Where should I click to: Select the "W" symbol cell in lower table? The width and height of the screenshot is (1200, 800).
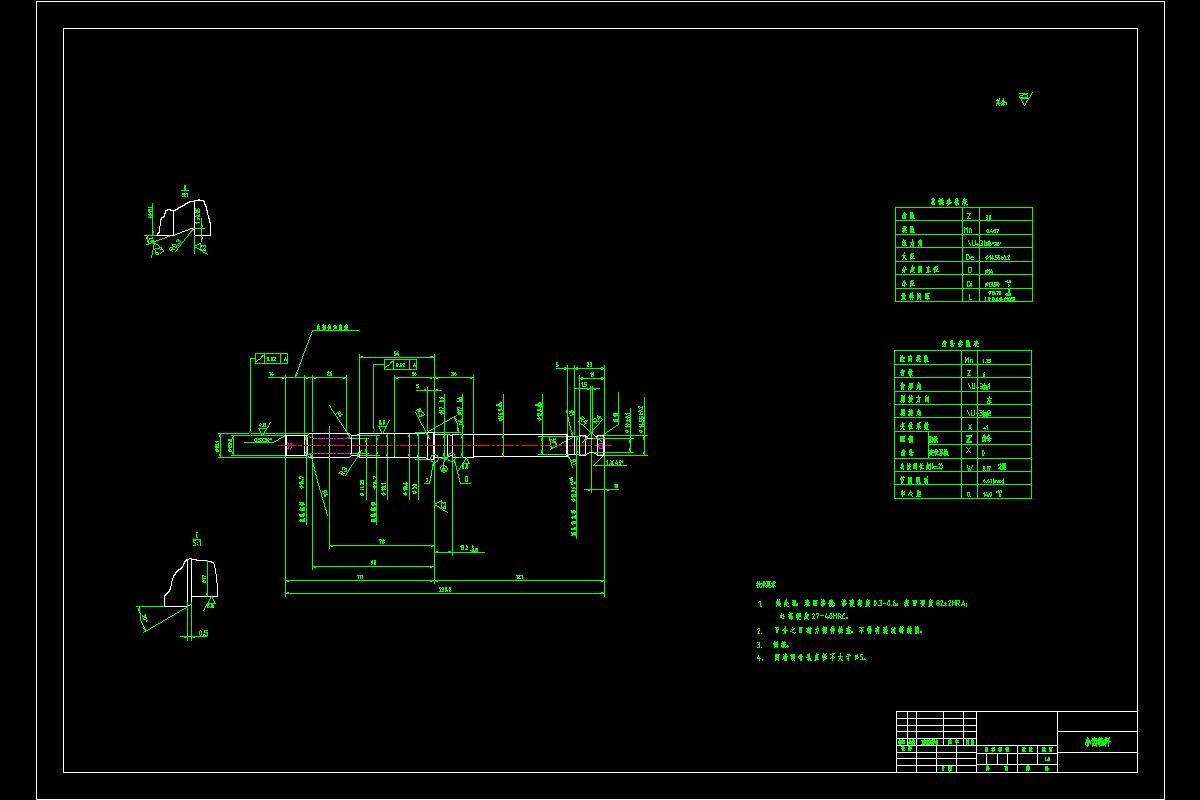coord(970,466)
